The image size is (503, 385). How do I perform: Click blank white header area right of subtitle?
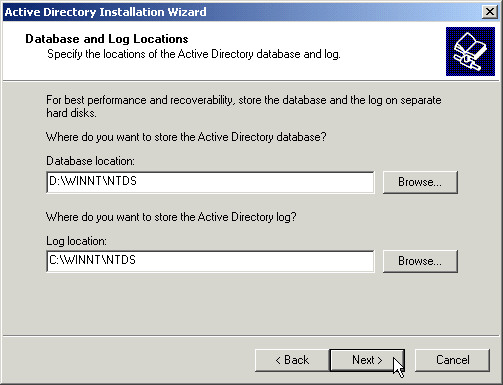393,54
